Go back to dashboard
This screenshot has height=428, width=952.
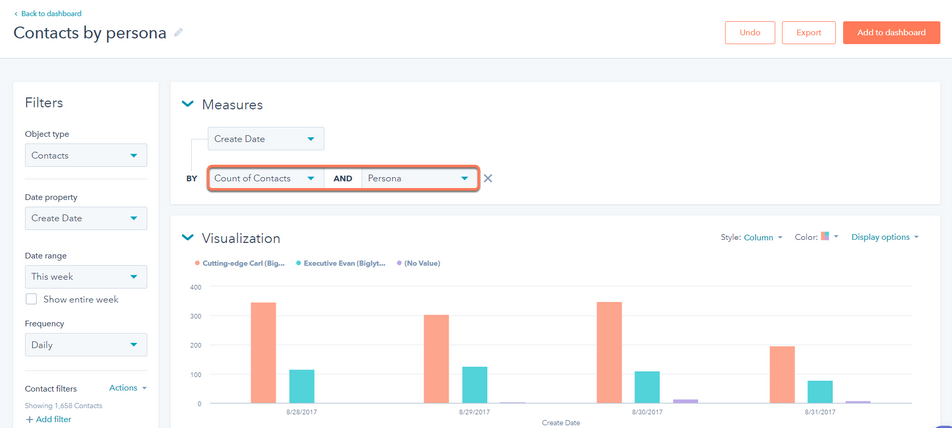click(48, 13)
